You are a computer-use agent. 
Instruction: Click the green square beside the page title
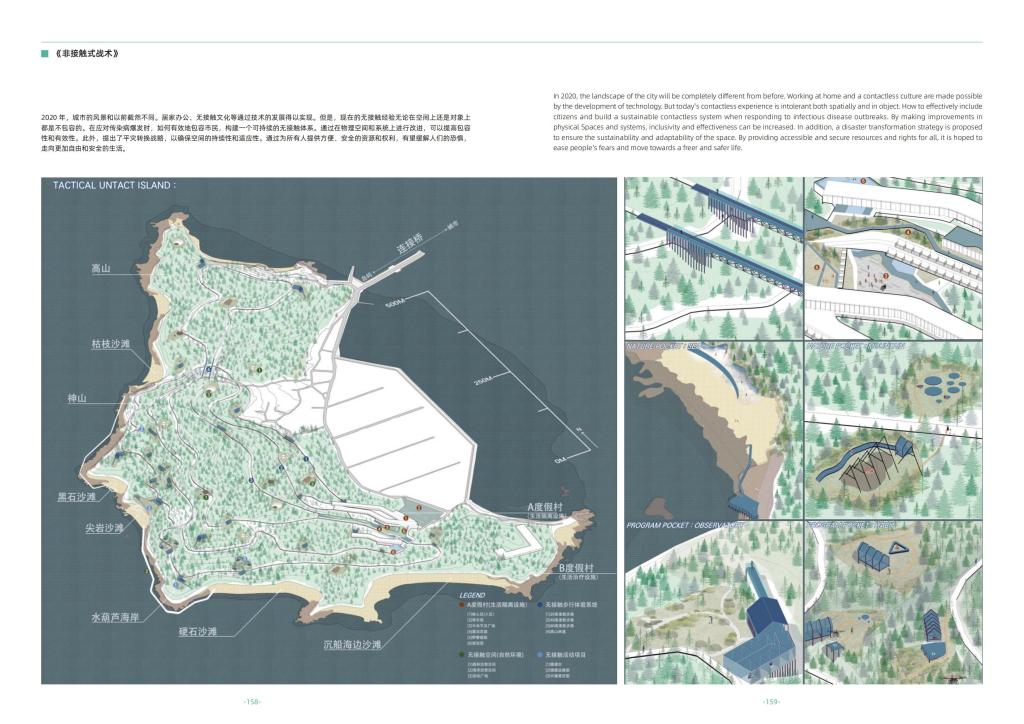[x=45, y=52]
